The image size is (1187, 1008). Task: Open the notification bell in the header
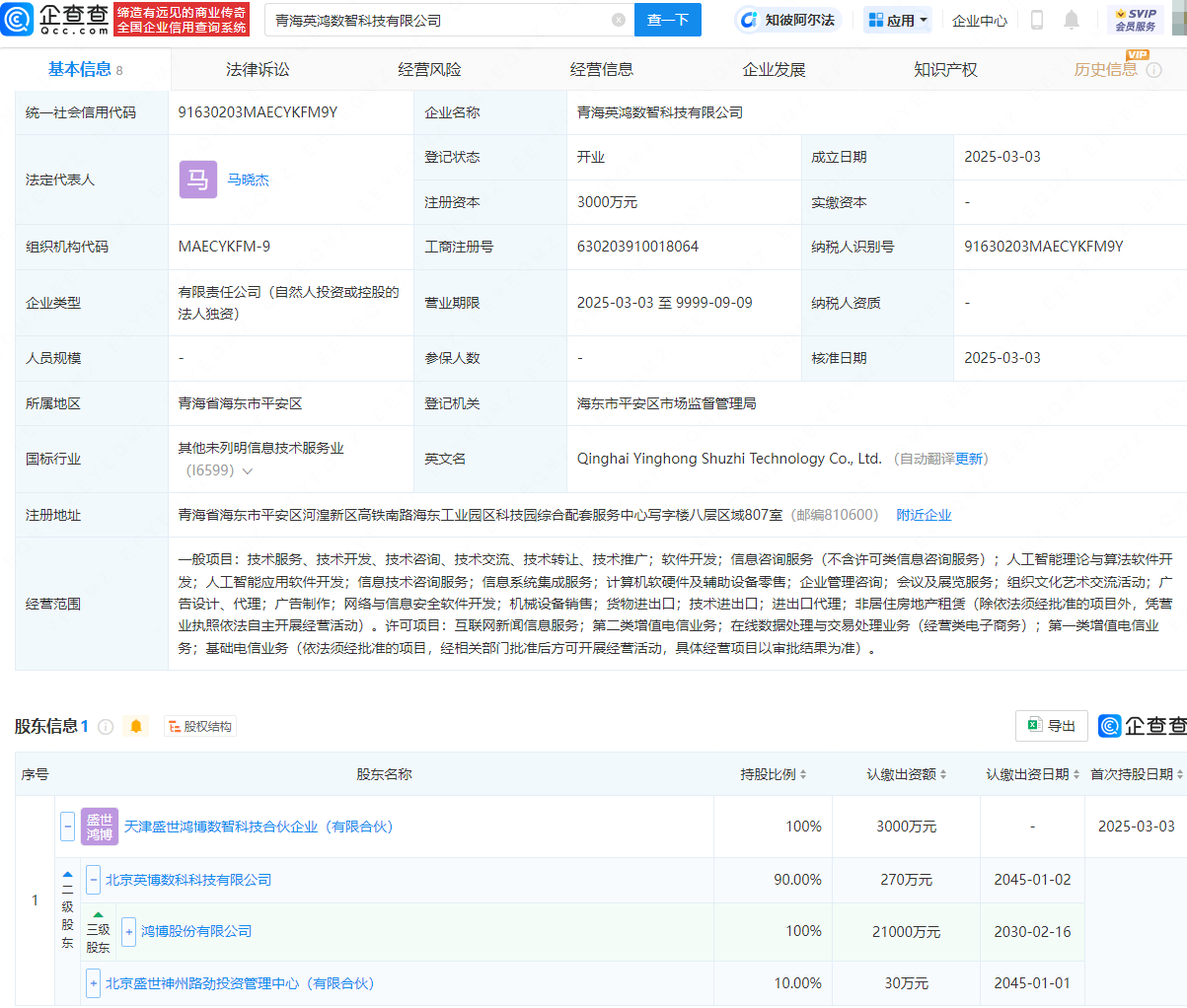point(1072,20)
